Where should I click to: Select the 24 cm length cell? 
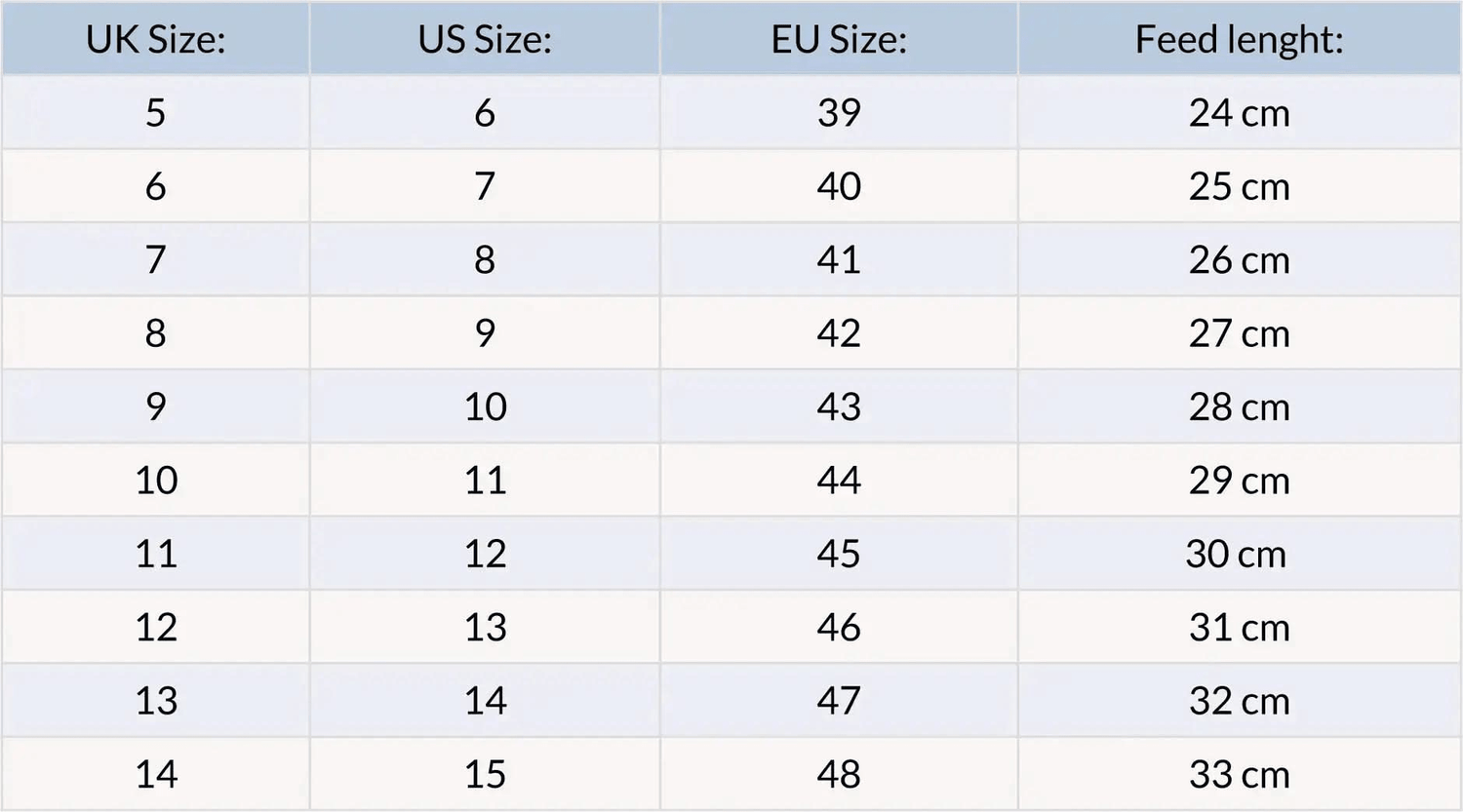coord(1239,113)
